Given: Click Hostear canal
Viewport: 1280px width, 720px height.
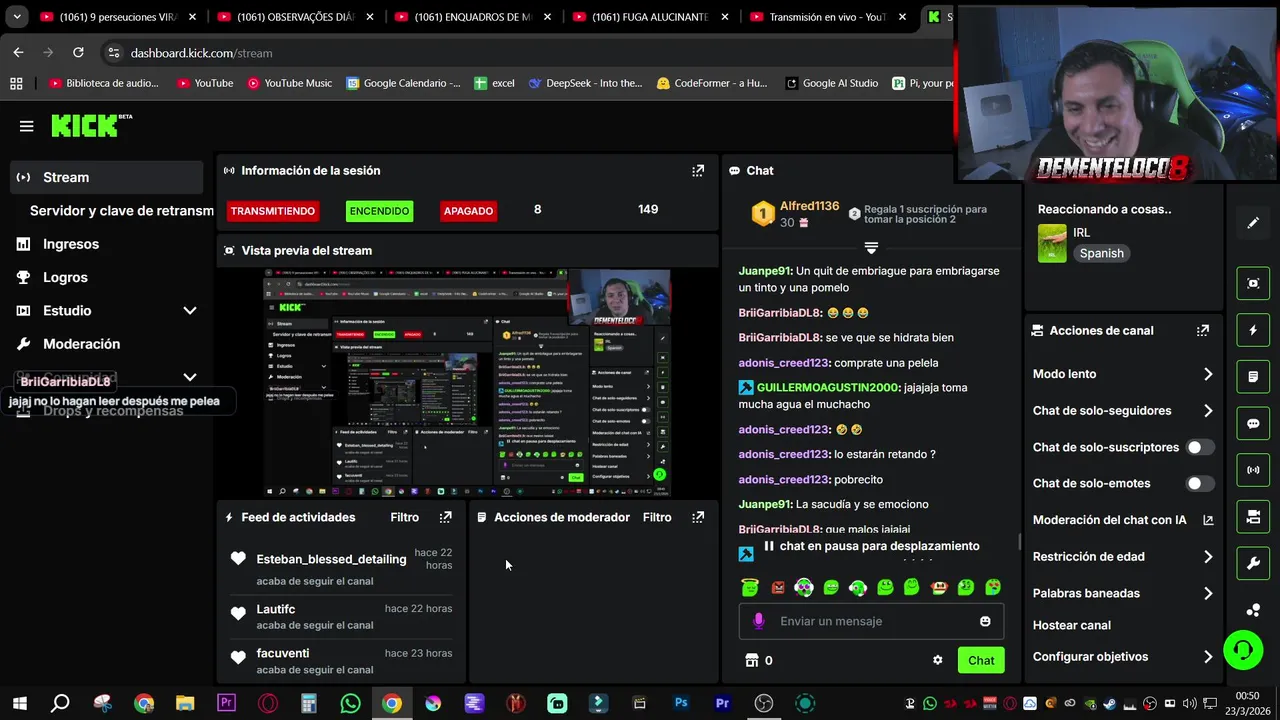Looking at the screenshot, I should point(1072,625).
